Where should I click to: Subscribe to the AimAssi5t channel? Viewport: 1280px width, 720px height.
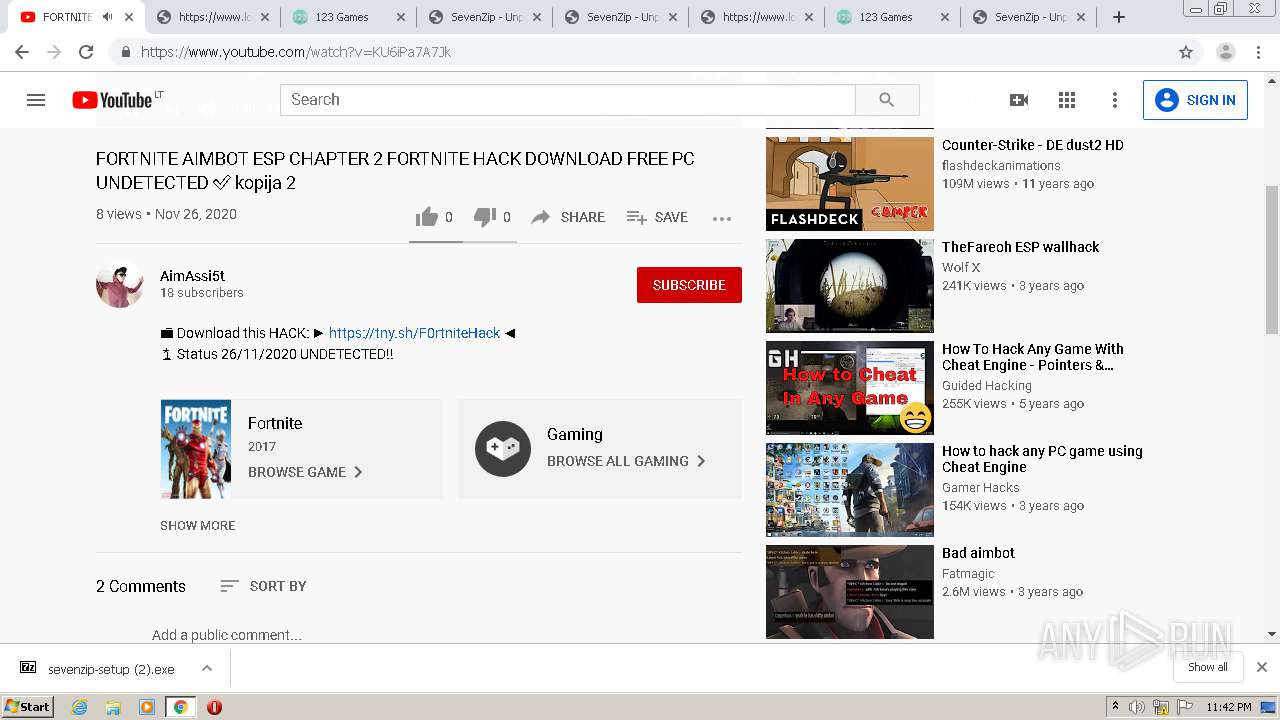click(689, 285)
